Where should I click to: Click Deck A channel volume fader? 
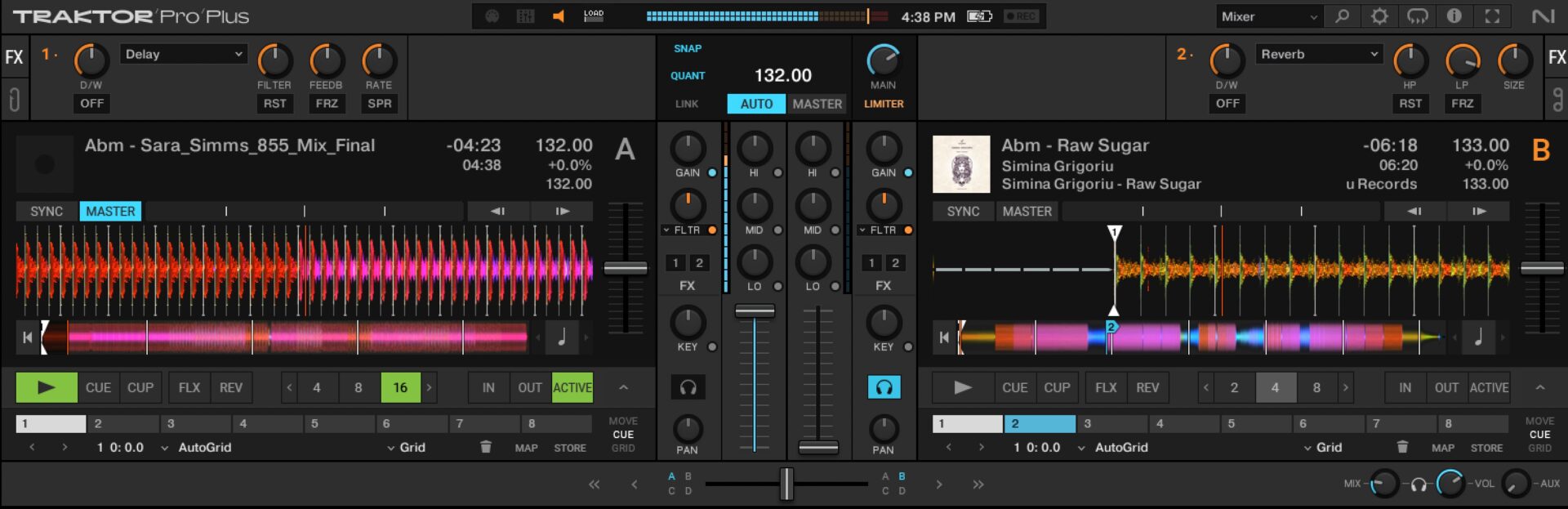755,310
